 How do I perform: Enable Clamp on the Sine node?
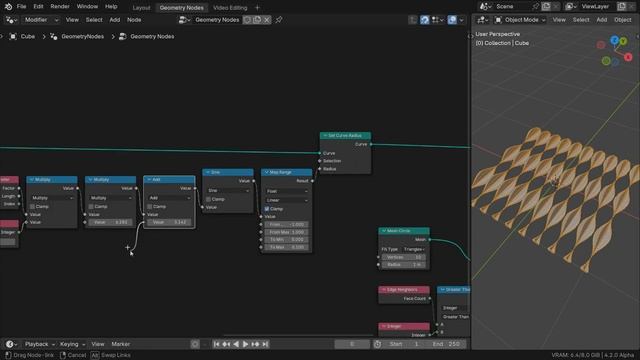[209, 199]
